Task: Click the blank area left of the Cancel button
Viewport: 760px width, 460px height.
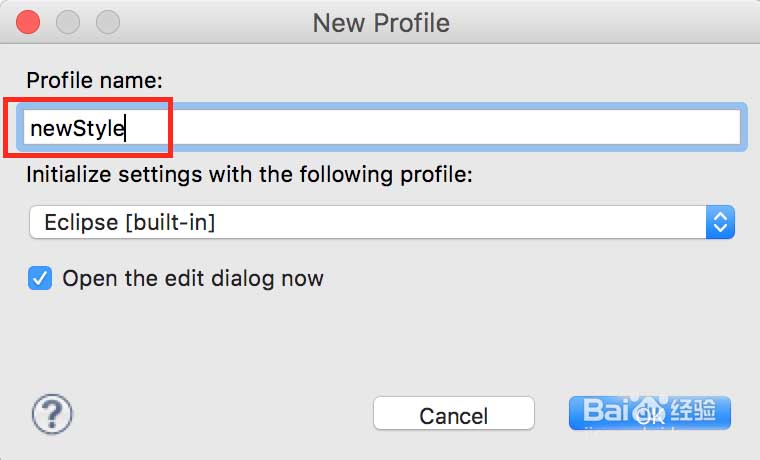Action: 220,412
